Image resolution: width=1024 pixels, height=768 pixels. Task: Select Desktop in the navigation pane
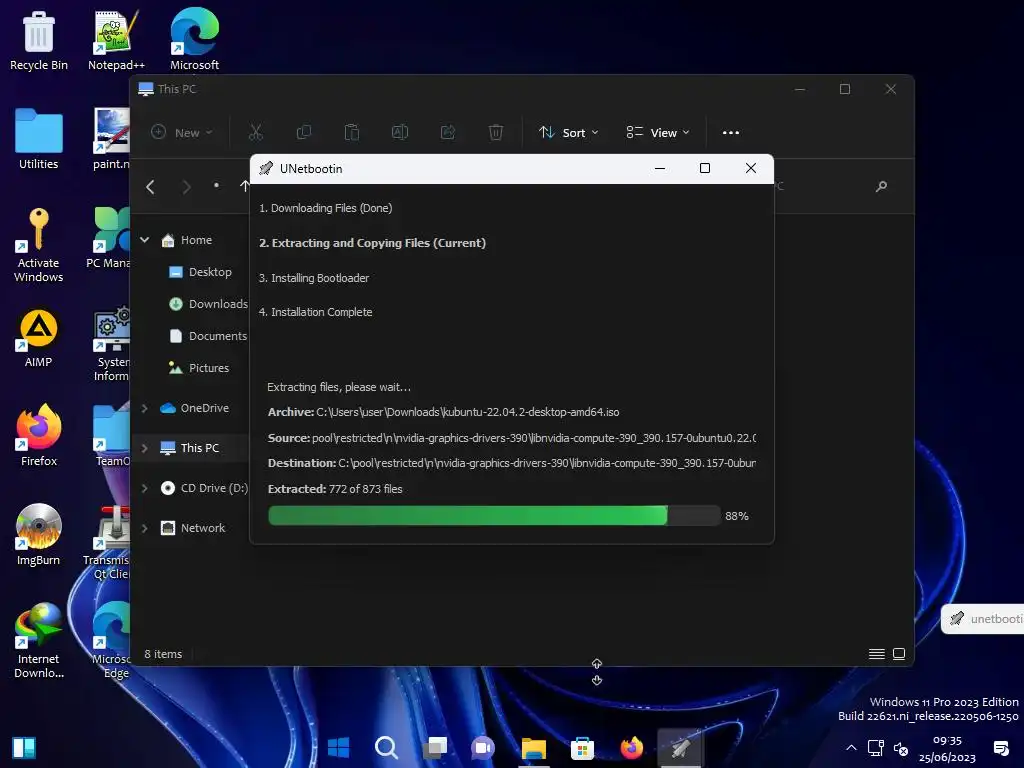(x=200, y=272)
